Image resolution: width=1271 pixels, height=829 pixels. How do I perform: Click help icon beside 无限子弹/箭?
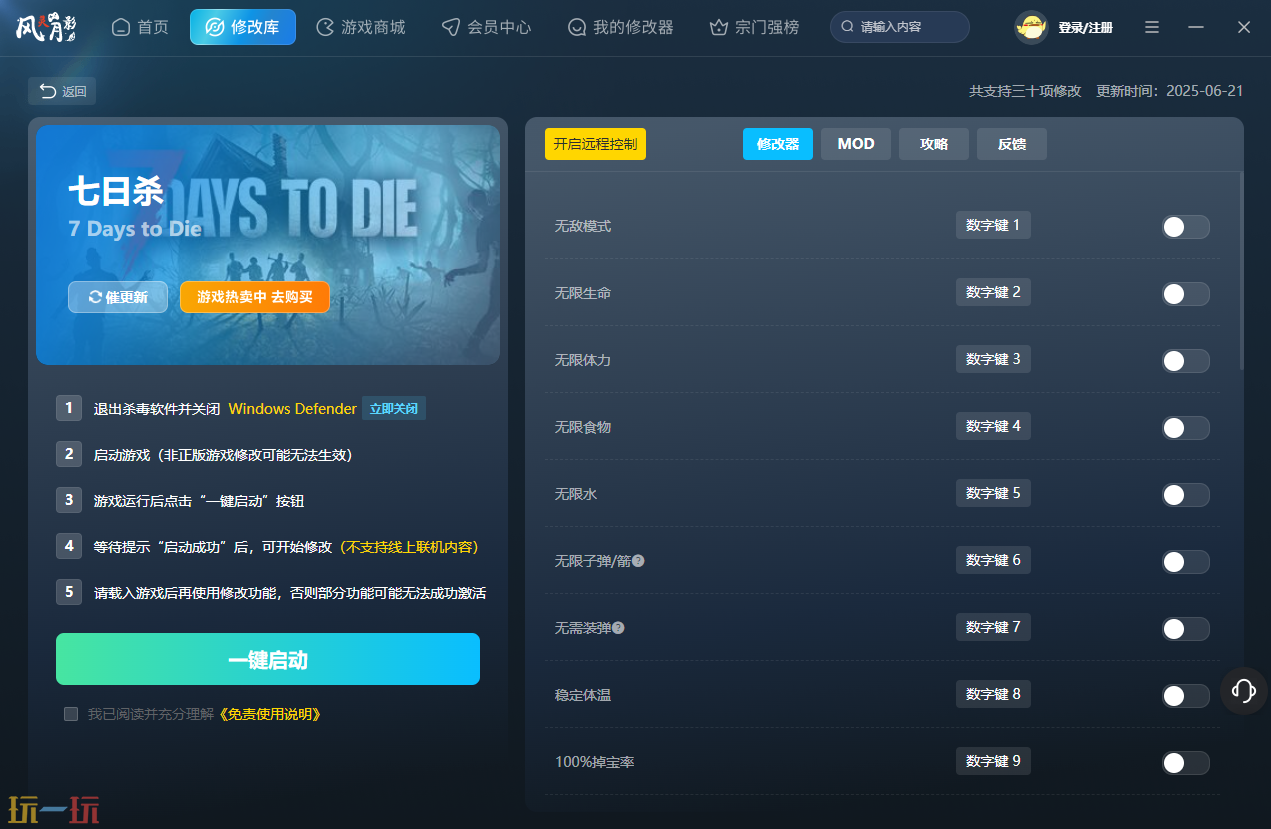638,561
